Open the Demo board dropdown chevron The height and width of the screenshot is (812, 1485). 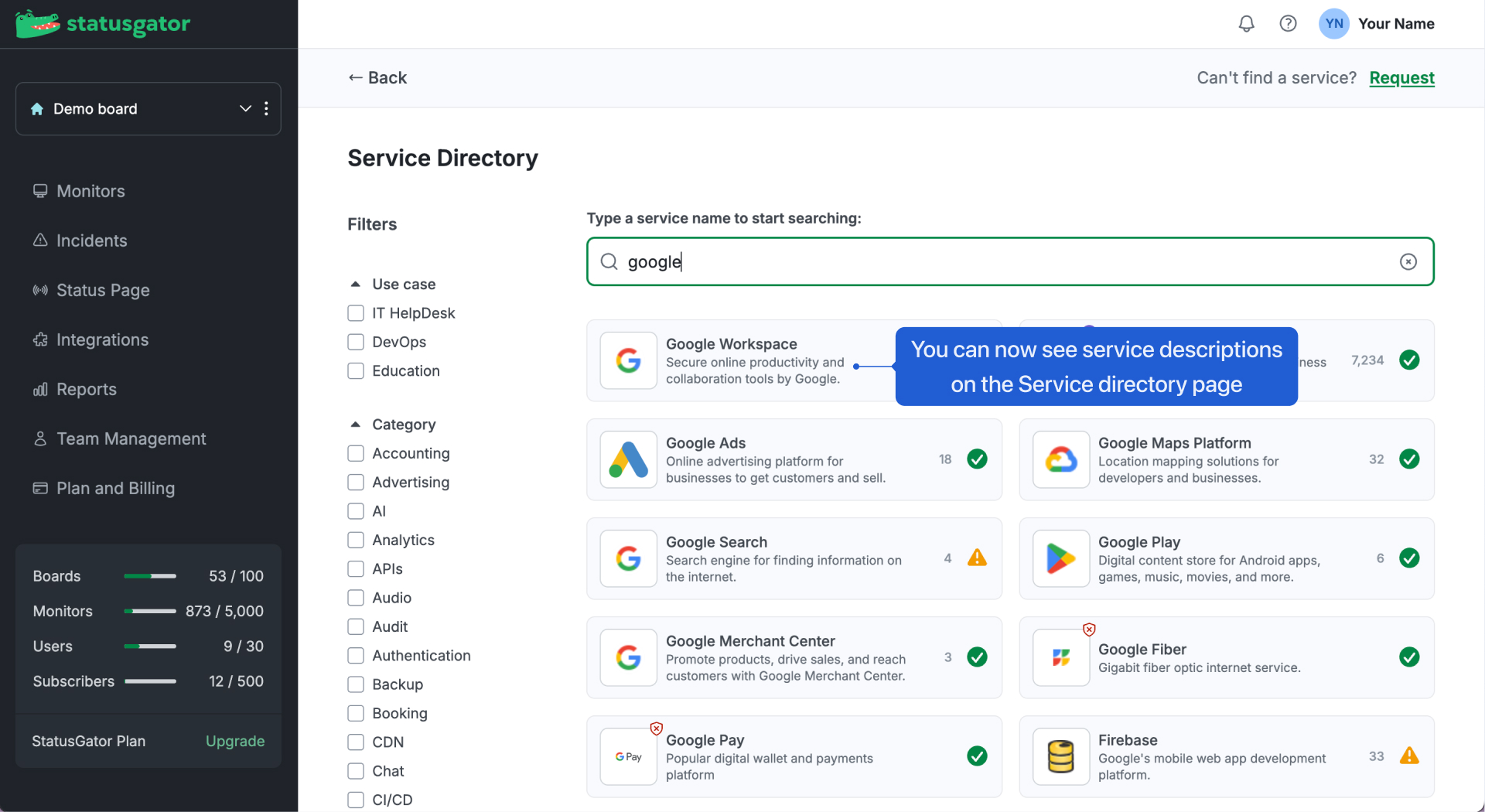point(245,108)
